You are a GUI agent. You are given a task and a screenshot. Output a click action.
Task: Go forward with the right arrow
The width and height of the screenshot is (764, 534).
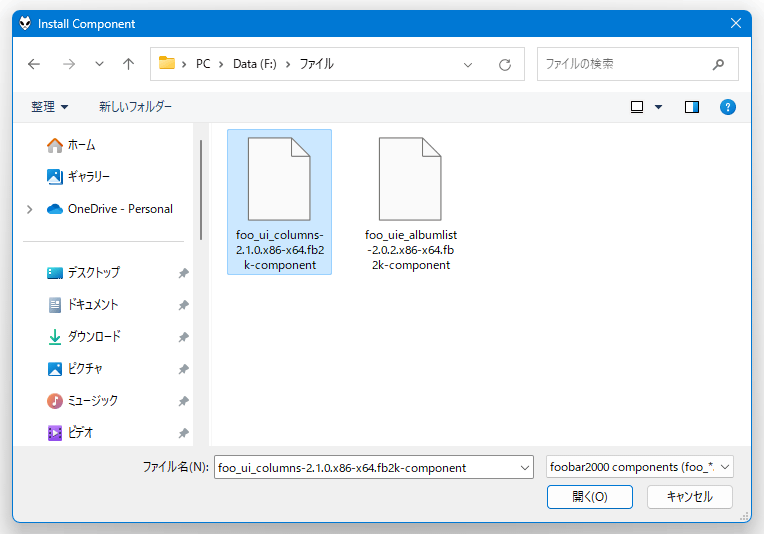click(69, 64)
